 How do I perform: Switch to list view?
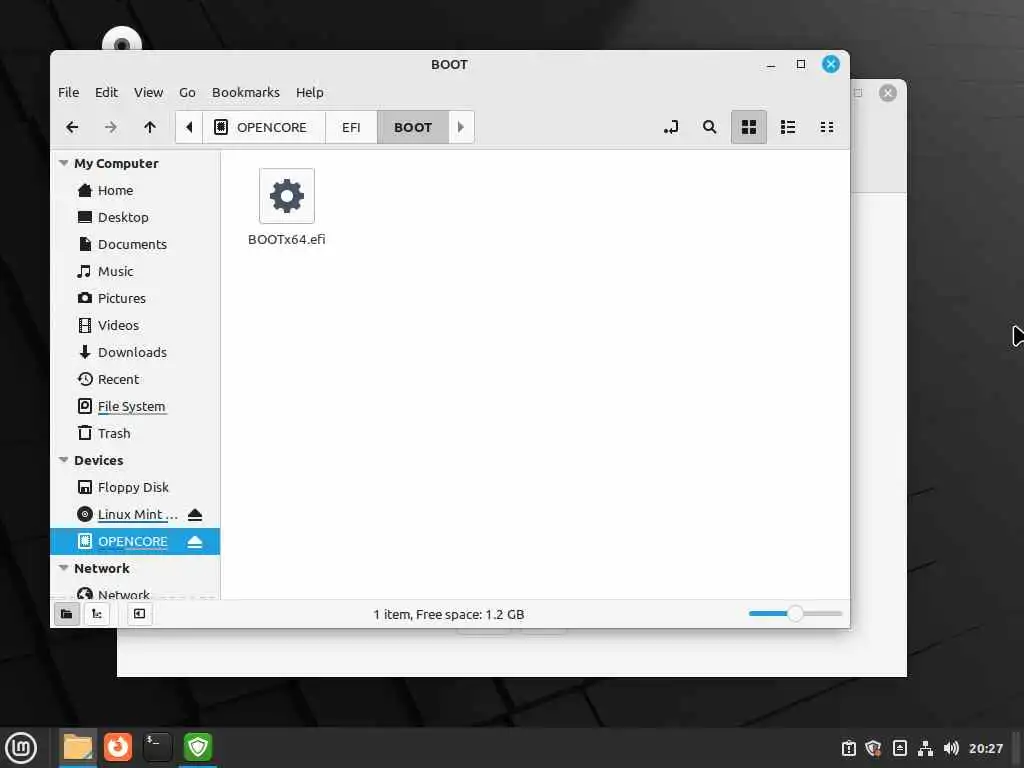point(788,127)
